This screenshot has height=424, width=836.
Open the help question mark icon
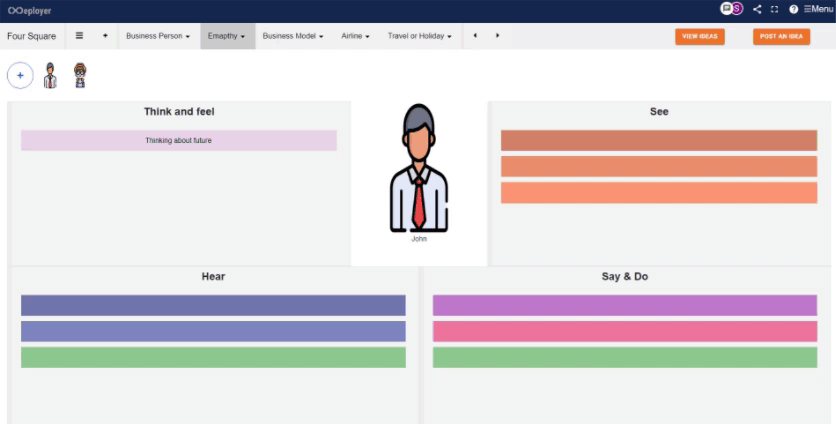793,9
